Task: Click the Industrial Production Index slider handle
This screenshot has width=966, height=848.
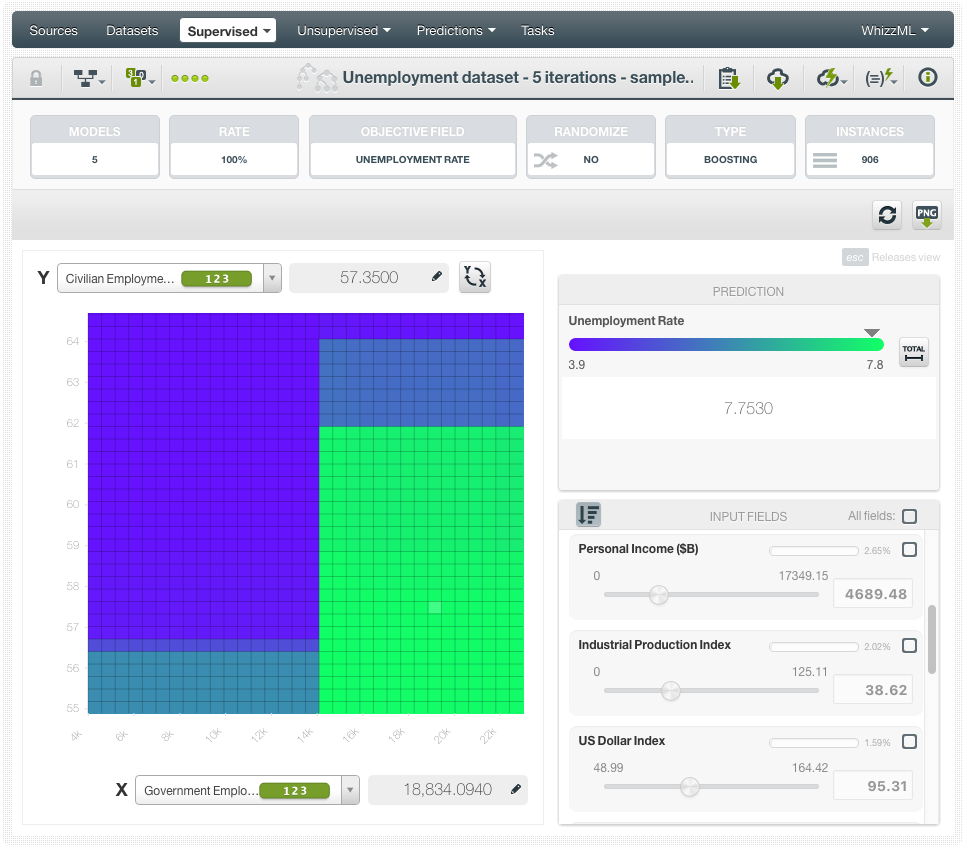Action: [x=671, y=691]
